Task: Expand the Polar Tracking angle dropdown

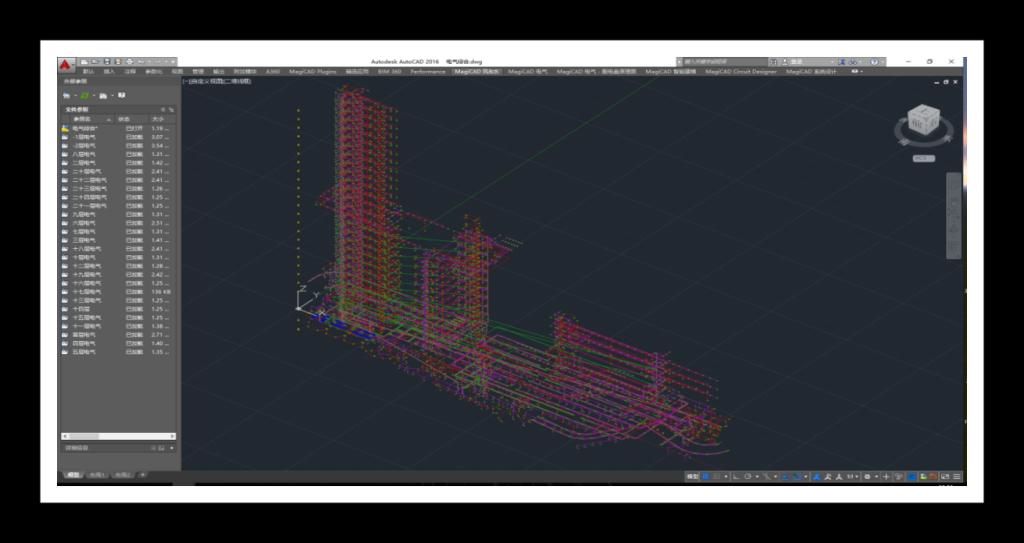Action: pyautogui.click(x=757, y=476)
